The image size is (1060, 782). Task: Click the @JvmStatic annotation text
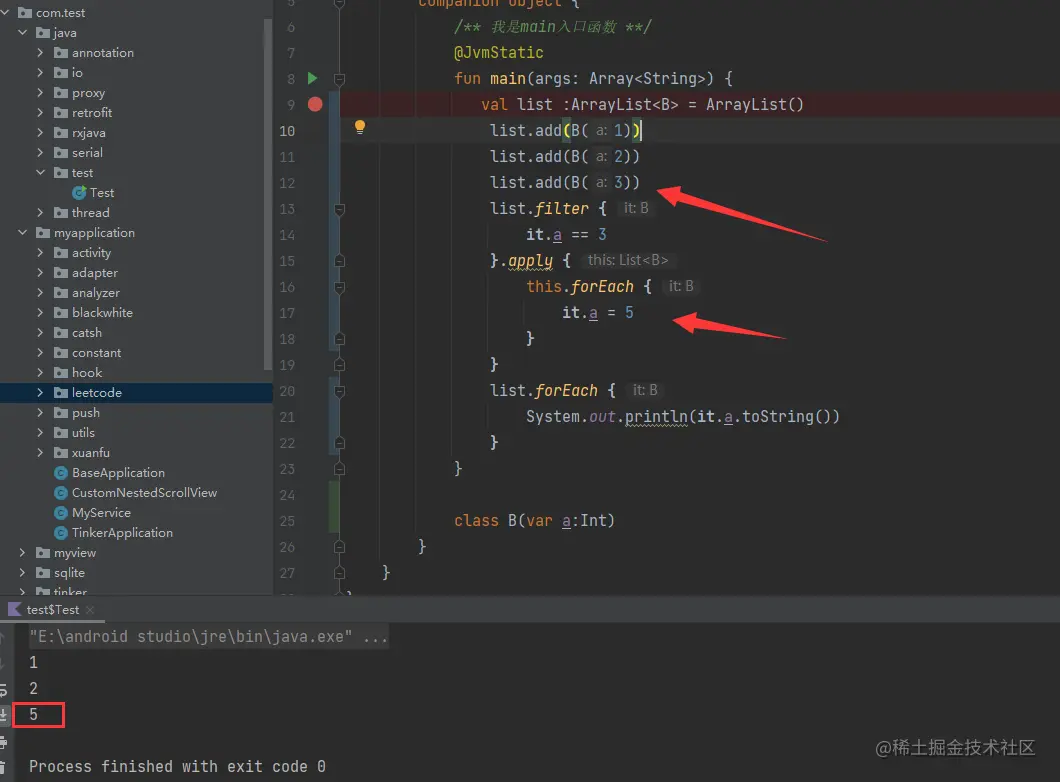pos(498,53)
